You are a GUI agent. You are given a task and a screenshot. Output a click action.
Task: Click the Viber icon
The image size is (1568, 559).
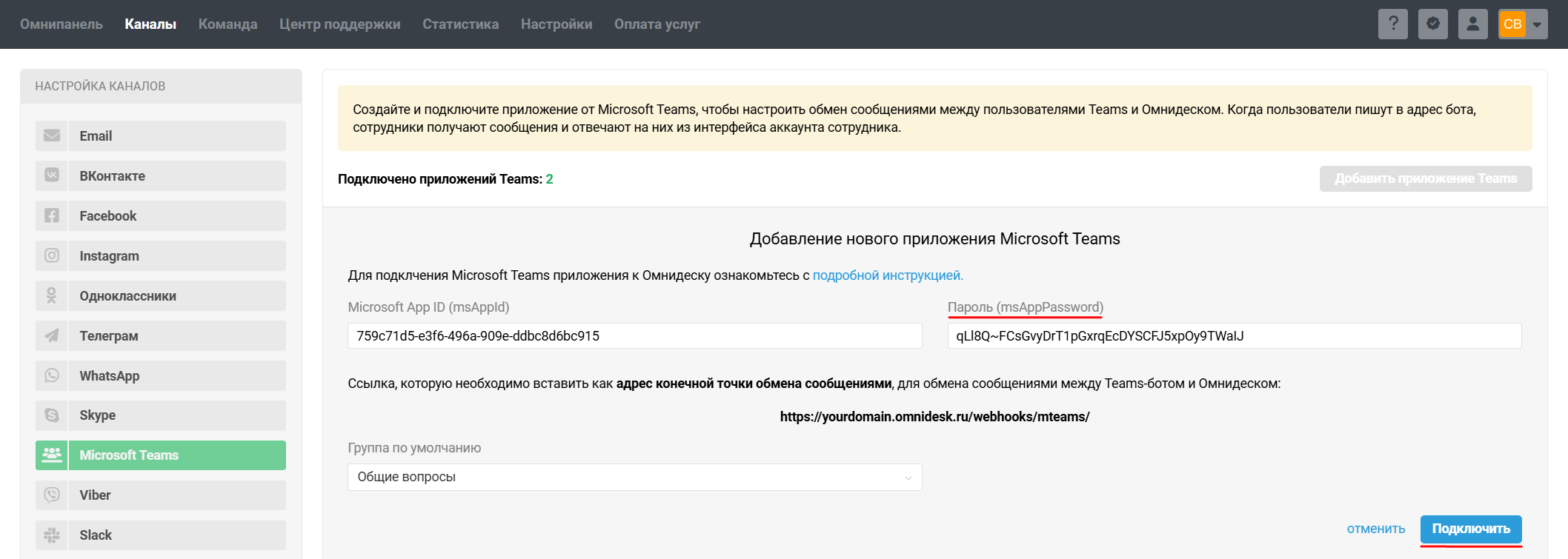pyautogui.click(x=52, y=495)
